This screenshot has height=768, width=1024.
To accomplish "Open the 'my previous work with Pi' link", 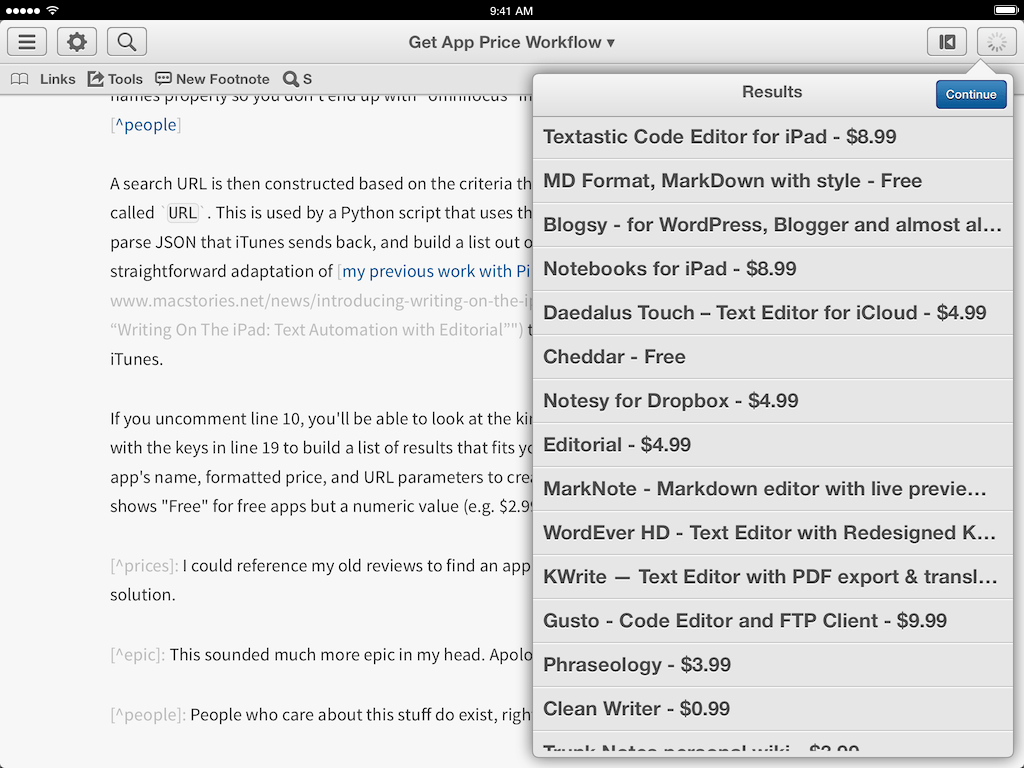I will (436, 271).
